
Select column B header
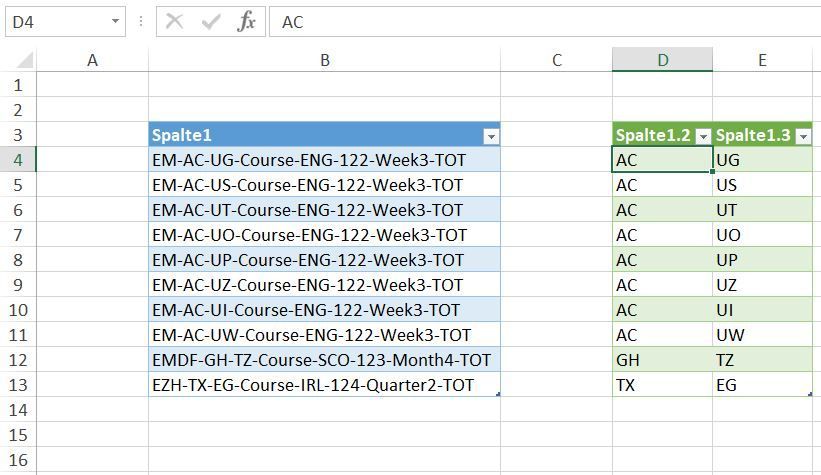pyautogui.click(x=325, y=60)
